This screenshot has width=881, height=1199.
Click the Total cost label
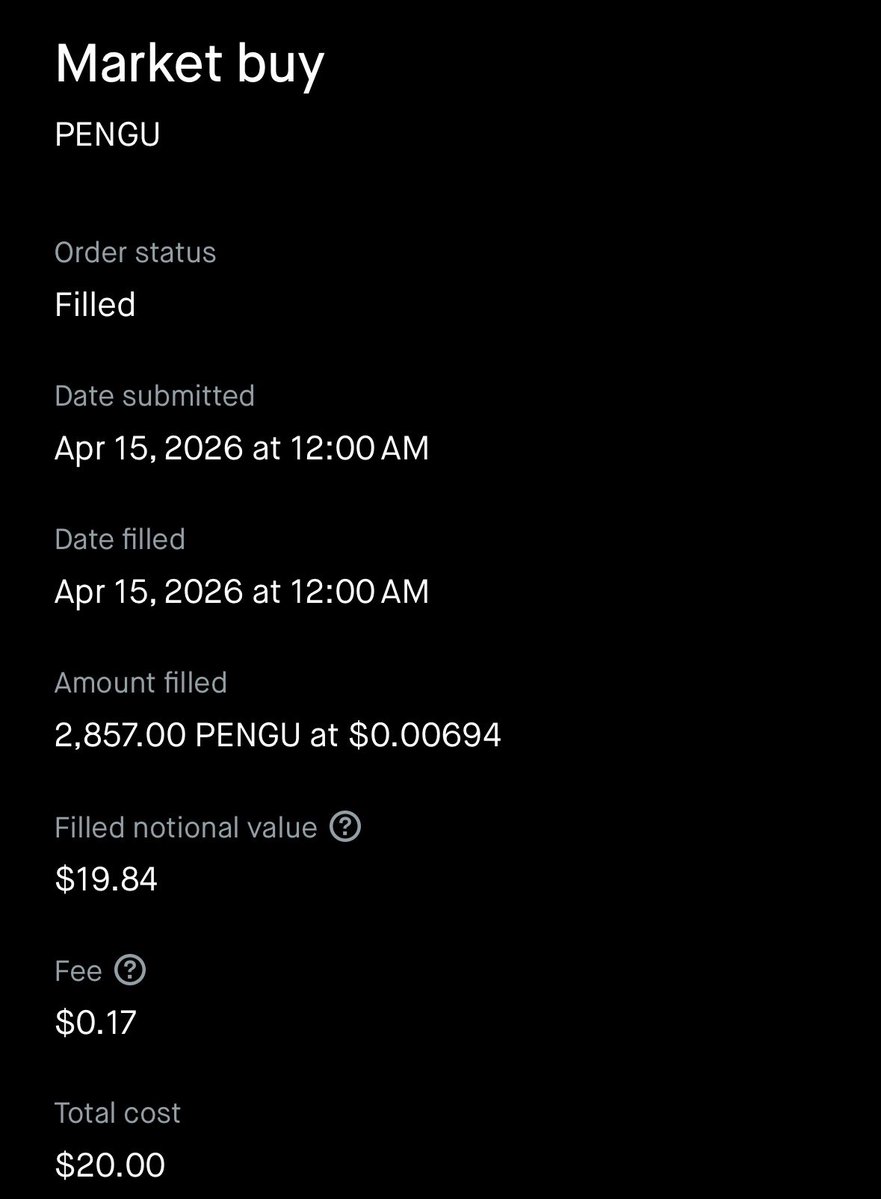(x=117, y=1113)
